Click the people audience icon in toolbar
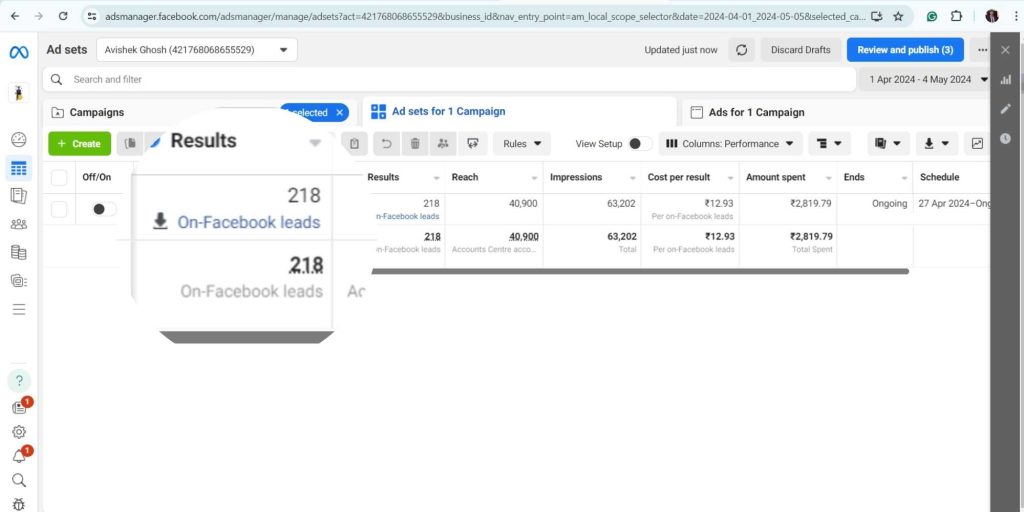Image resolution: width=1024 pixels, height=512 pixels. click(443, 144)
